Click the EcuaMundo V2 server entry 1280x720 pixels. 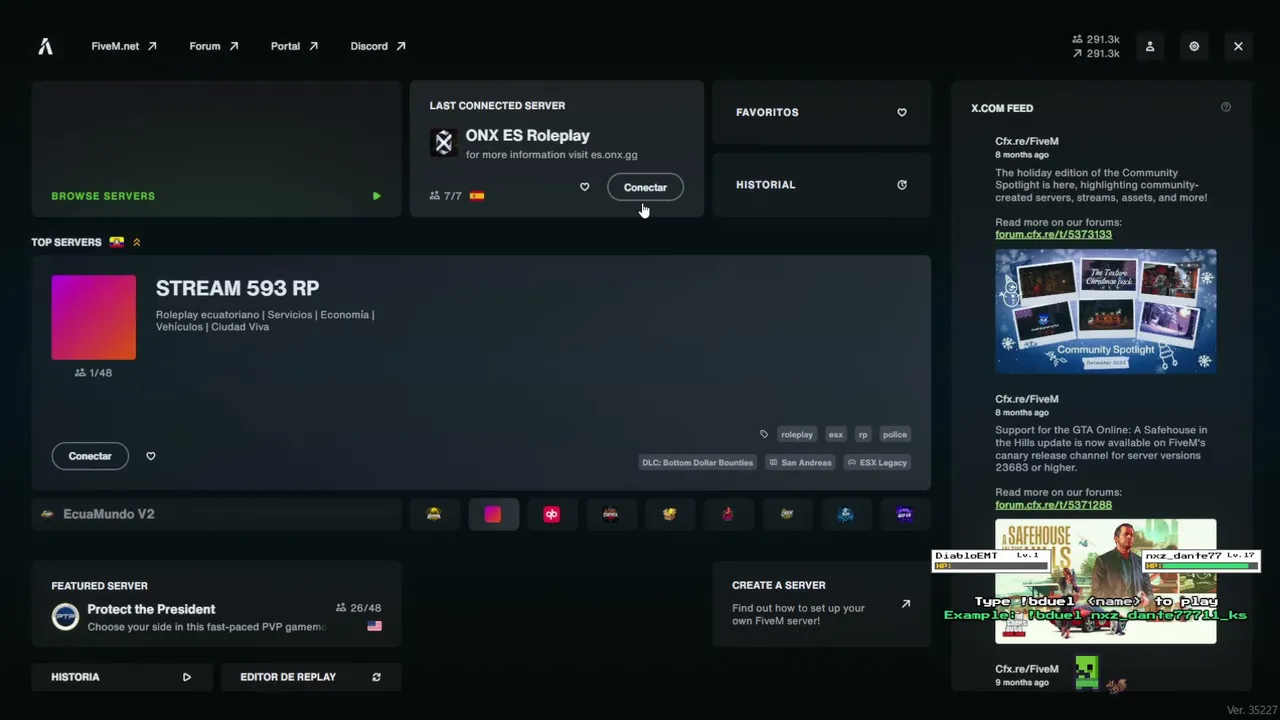pyautogui.click(x=216, y=514)
